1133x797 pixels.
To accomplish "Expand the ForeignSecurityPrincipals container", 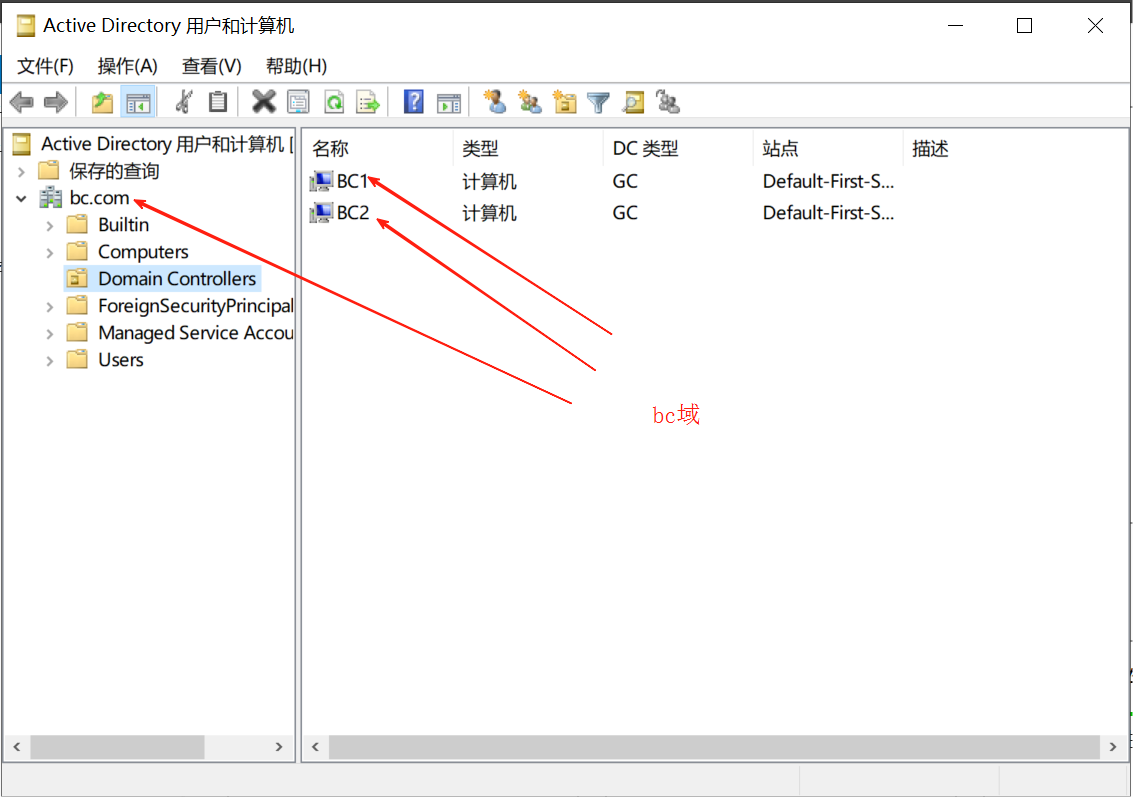I will [x=49, y=307].
